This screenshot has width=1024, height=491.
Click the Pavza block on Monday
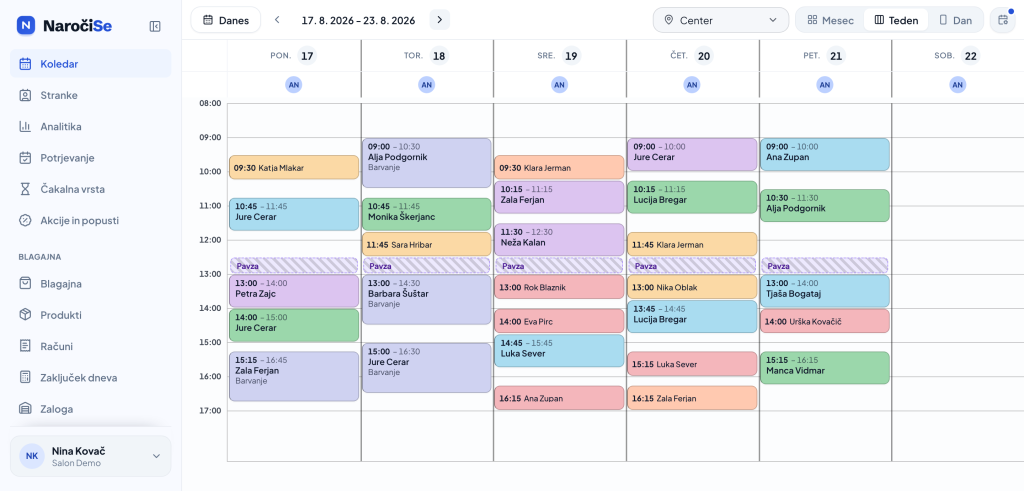tap(294, 266)
